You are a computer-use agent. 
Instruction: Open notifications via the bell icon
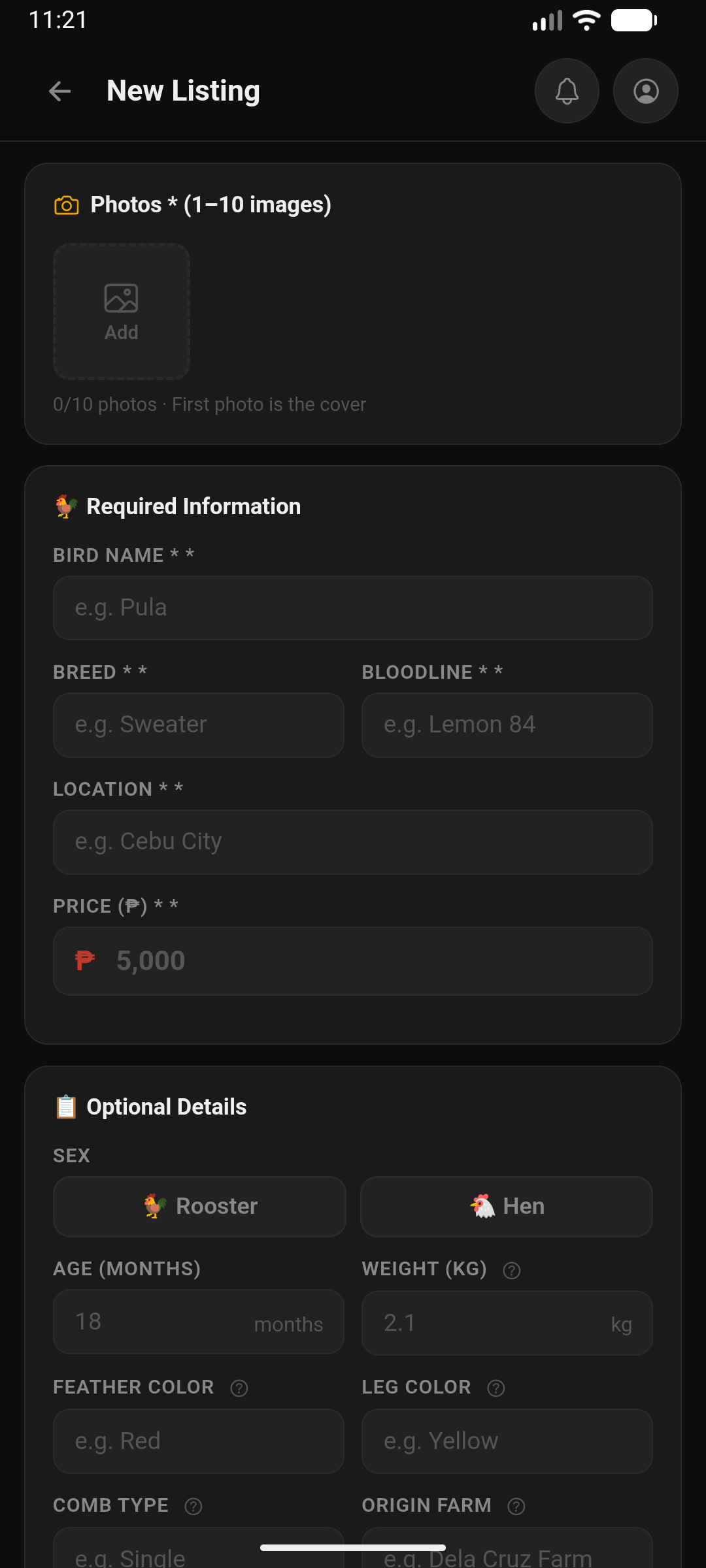tap(566, 91)
